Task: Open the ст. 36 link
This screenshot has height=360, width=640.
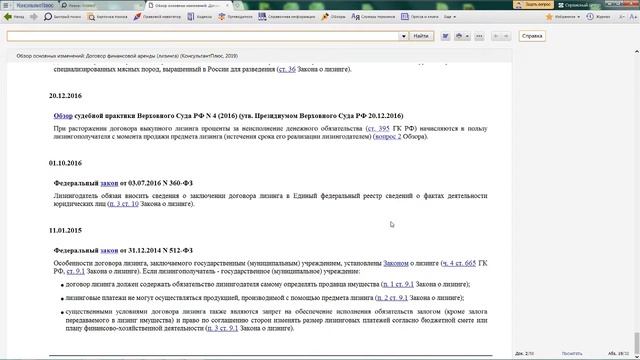Action: pos(287,69)
